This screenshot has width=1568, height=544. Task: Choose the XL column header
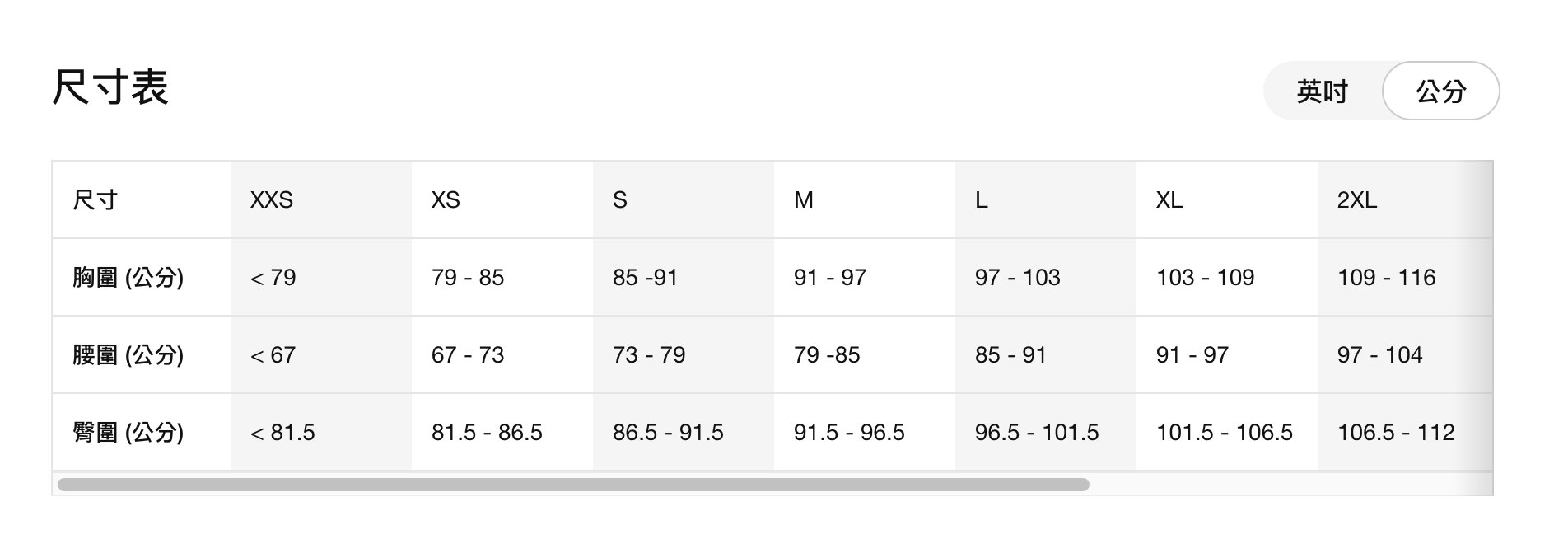1169,200
